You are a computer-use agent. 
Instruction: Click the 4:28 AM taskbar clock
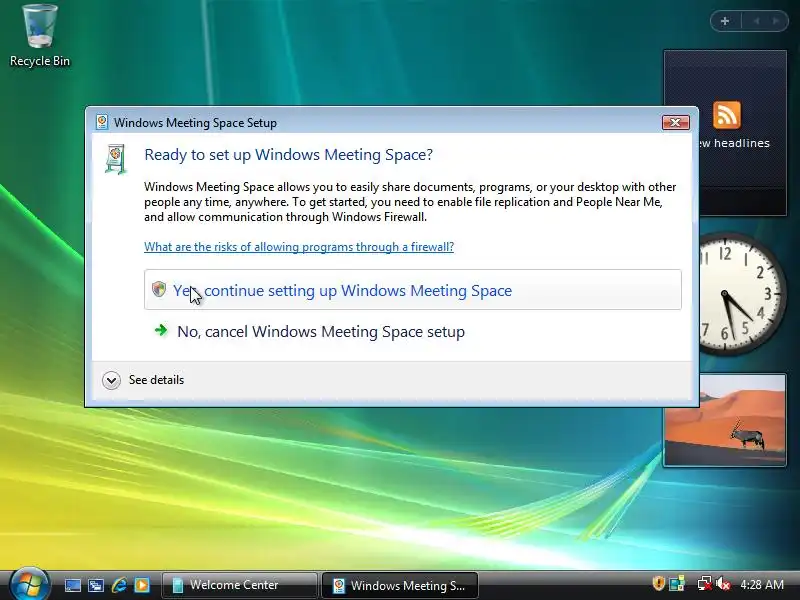tap(762, 585)
